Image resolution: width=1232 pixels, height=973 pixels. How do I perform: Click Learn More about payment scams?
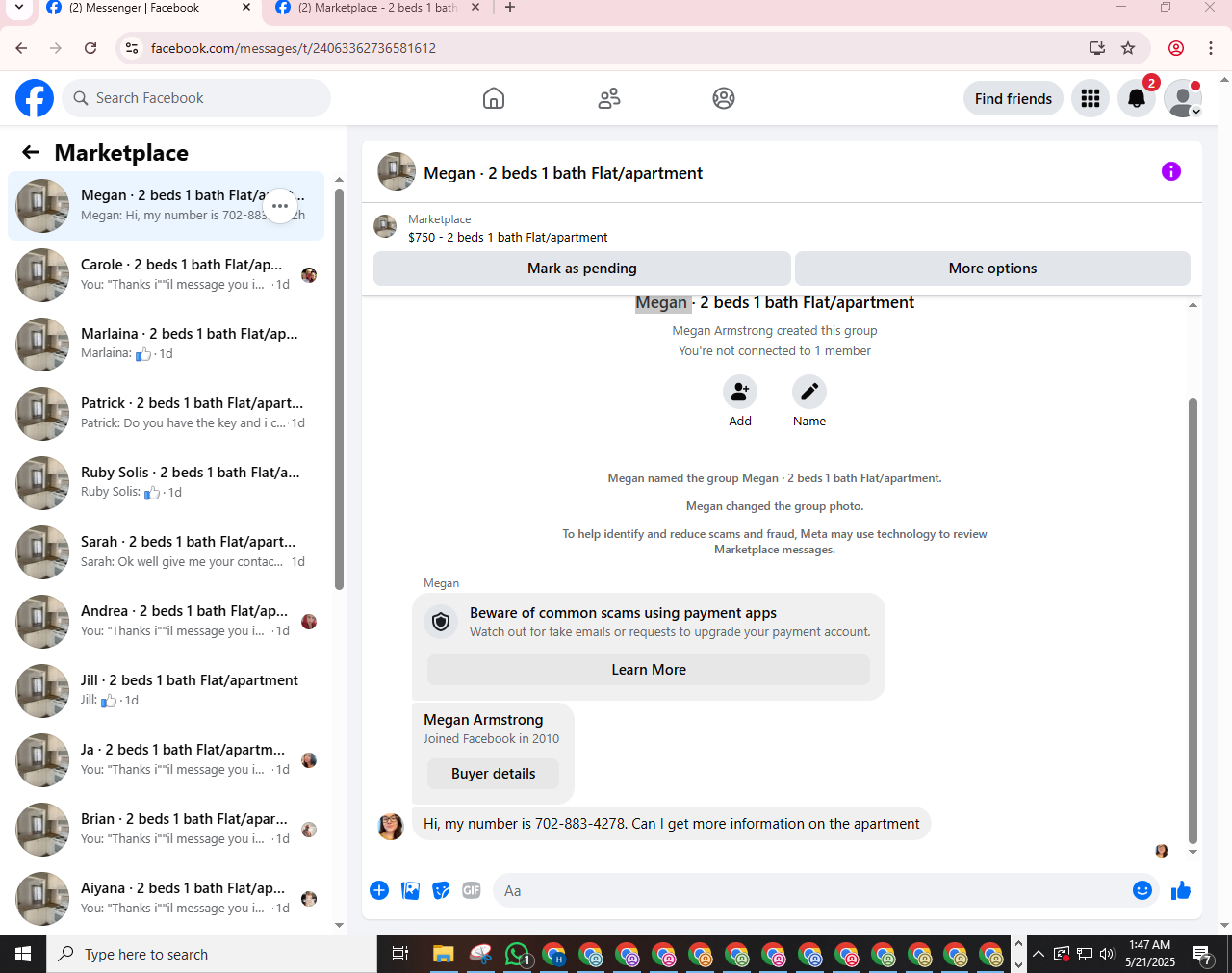point(649,670)
